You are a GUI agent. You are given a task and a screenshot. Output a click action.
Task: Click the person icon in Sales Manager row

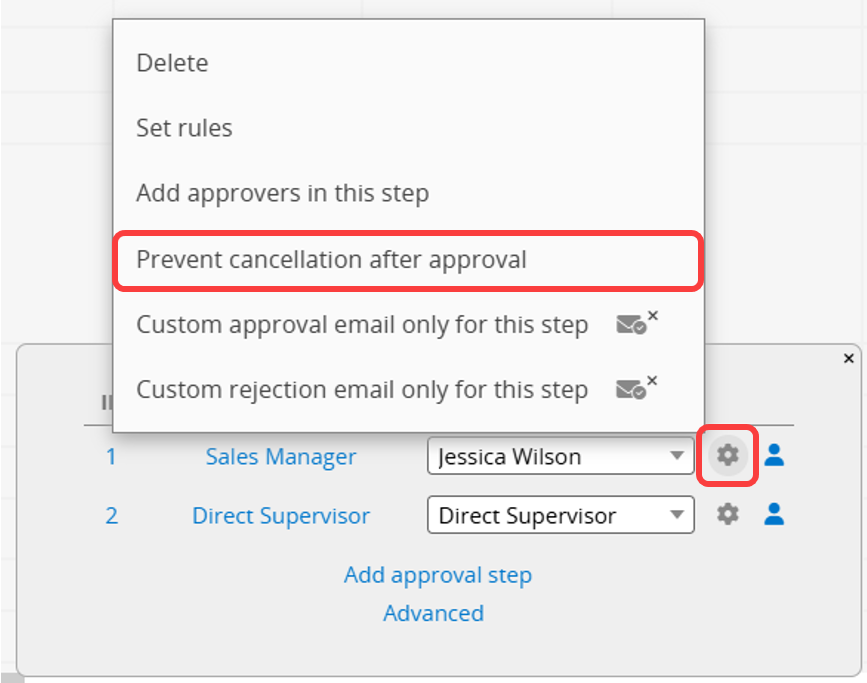(x=774, y=455)
